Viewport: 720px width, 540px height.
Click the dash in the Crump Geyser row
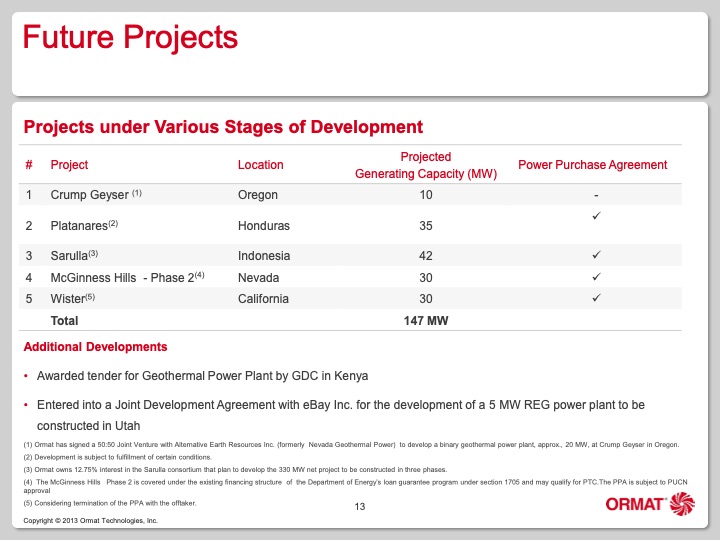[x=596, y=195]
